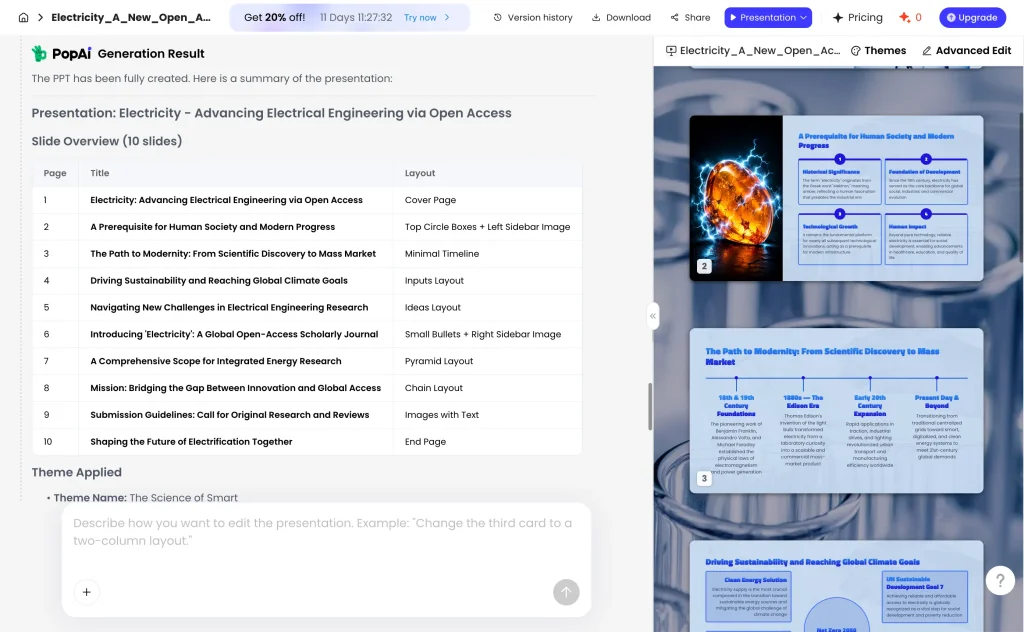Viewport: 1024px width, 632px height.
Task: Click 'A Comprehensive Scope for Integrated Energy Research' row
Action: pyautogui.click(x=307, y=360)
